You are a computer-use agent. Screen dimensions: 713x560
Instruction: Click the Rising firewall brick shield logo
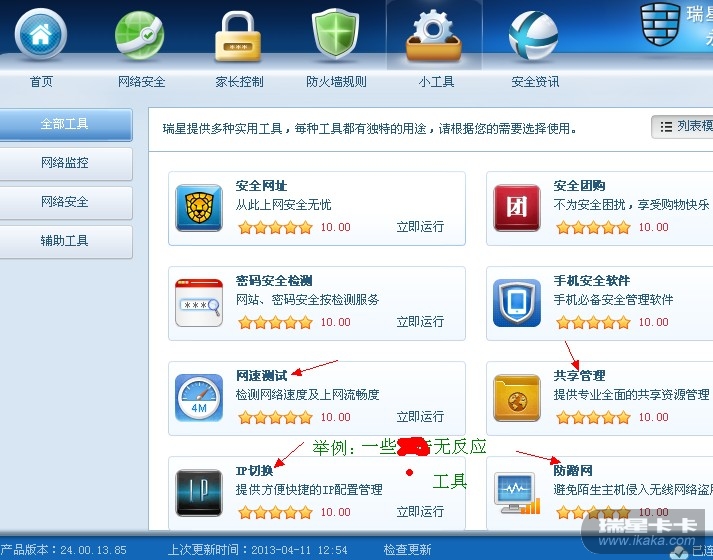(660, 24)
